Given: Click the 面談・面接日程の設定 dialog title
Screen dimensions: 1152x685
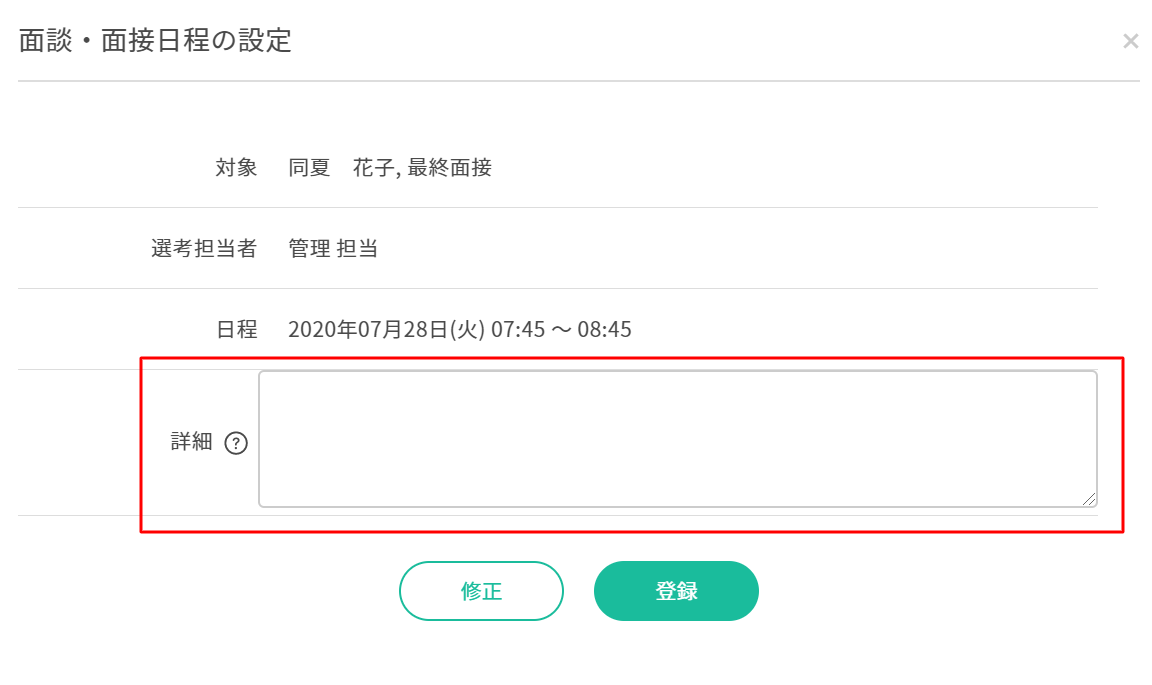Looking at the screenshot, I should (x=155, y=41).
